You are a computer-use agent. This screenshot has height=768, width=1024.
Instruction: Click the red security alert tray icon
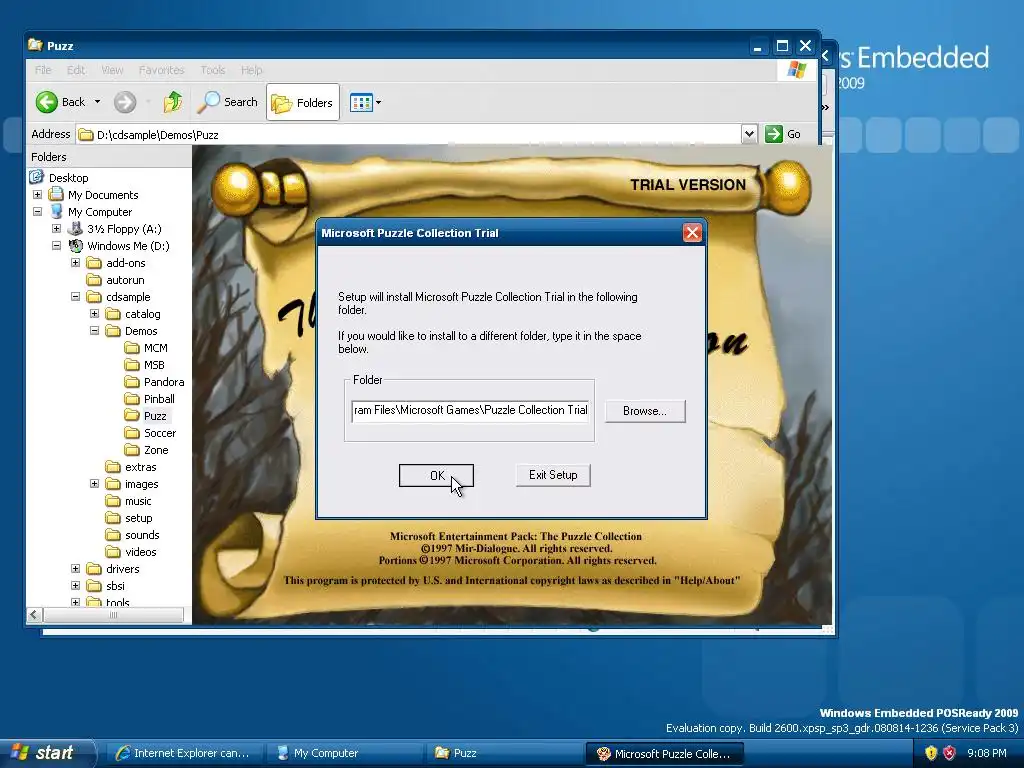[x=950, y=753]
